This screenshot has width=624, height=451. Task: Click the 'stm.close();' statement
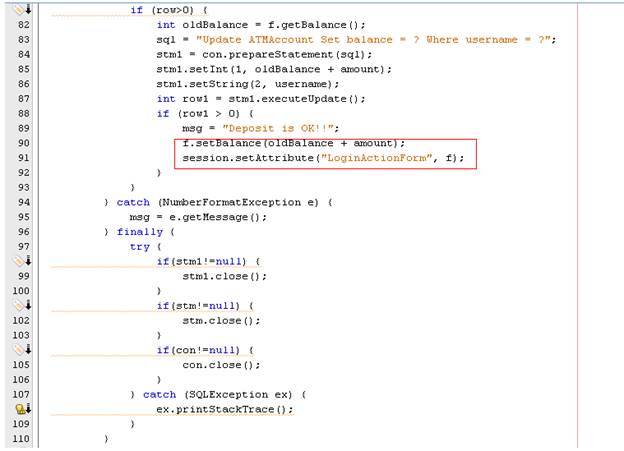221,321
